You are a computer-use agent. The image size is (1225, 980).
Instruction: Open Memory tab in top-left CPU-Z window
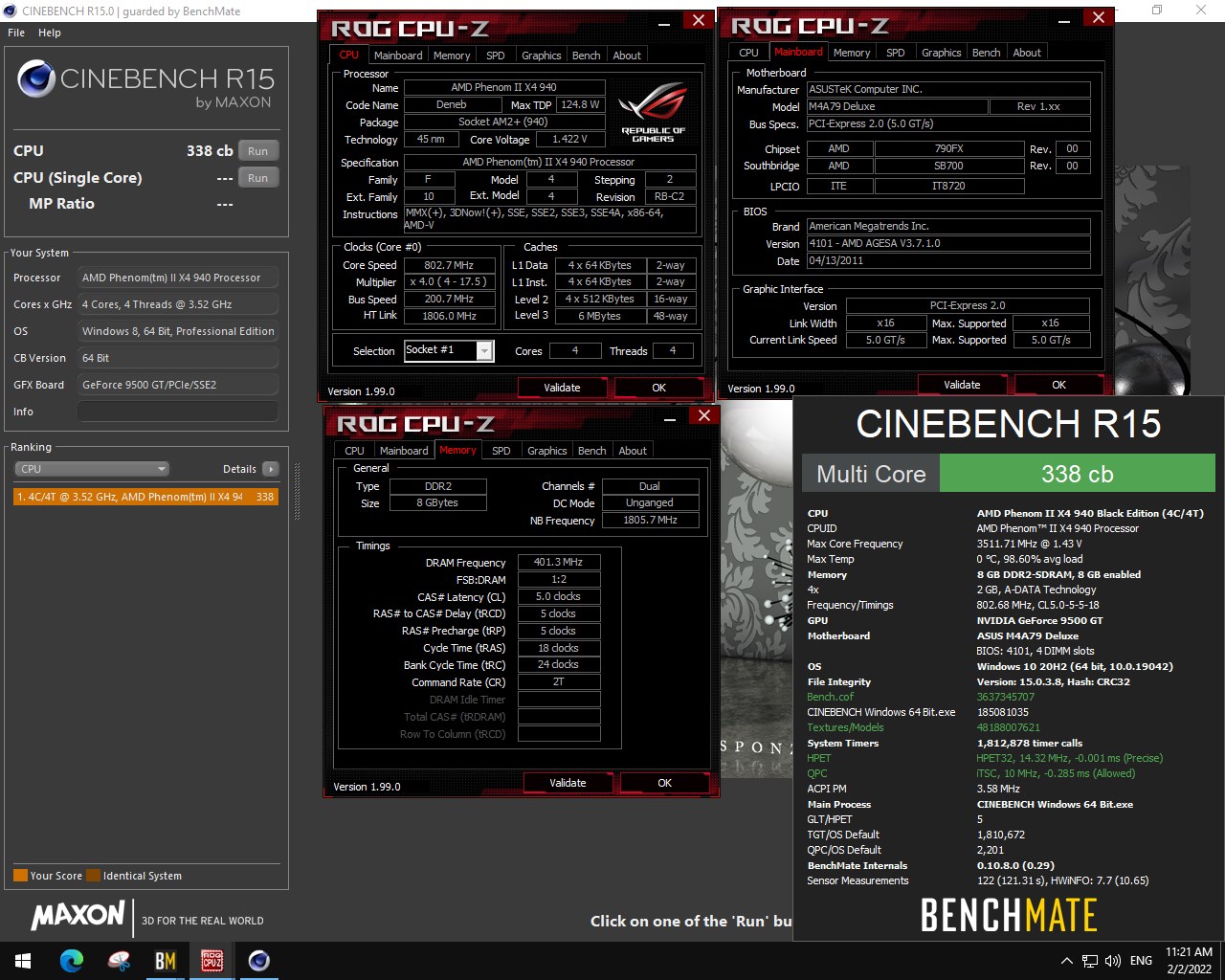click(452, 56)
